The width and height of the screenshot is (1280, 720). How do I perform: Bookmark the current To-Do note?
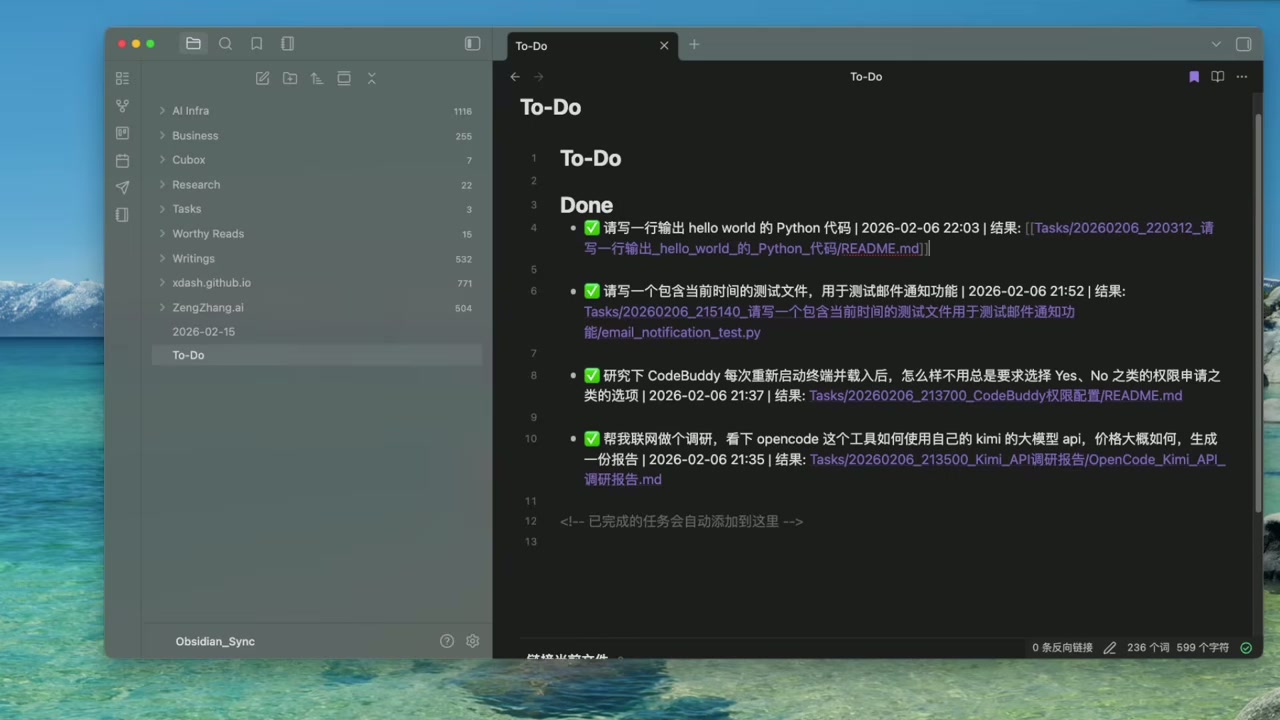coord(1193,76)
